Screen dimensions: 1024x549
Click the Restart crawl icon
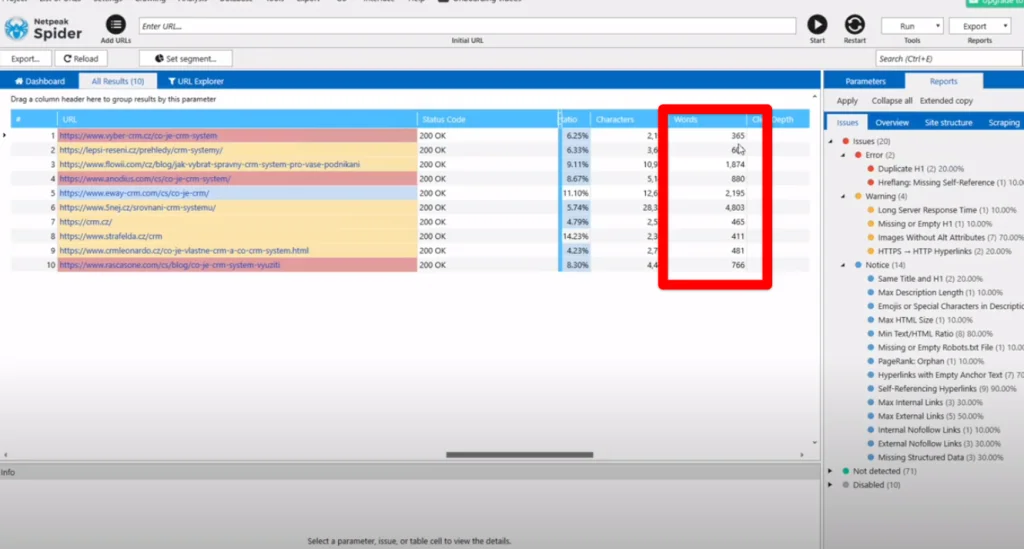pyautogui.click(x=854, y=25)
